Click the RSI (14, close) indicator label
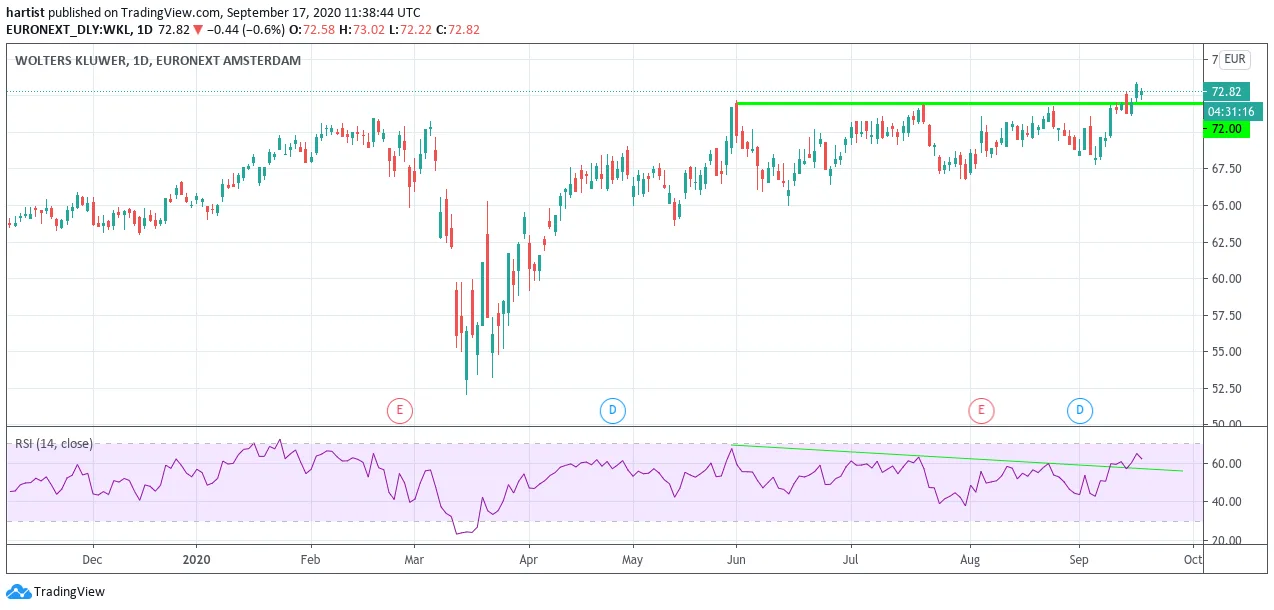 51,443
